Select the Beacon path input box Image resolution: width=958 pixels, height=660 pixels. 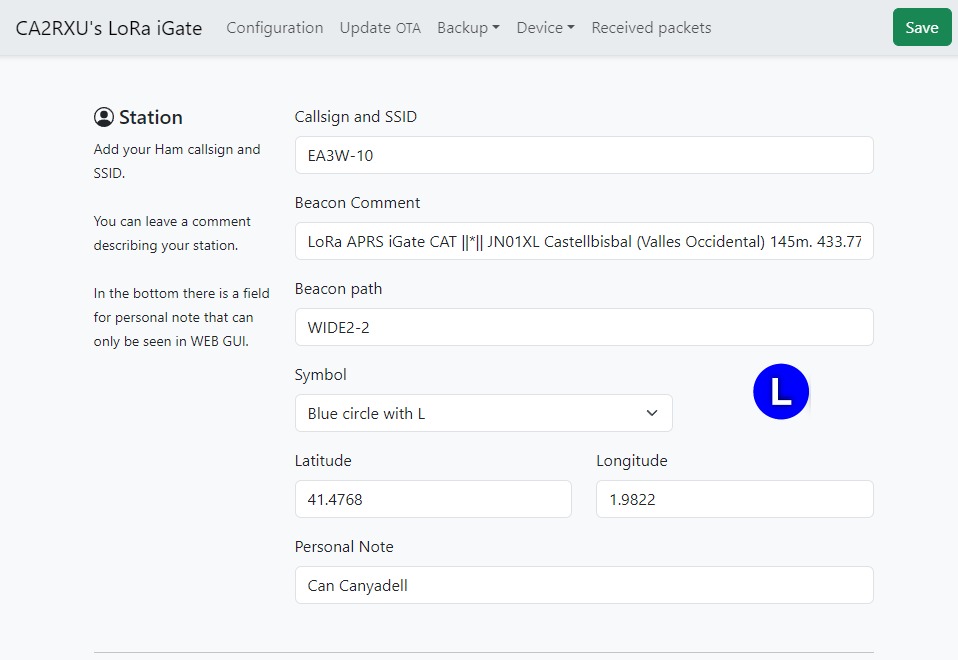[583, 327]
